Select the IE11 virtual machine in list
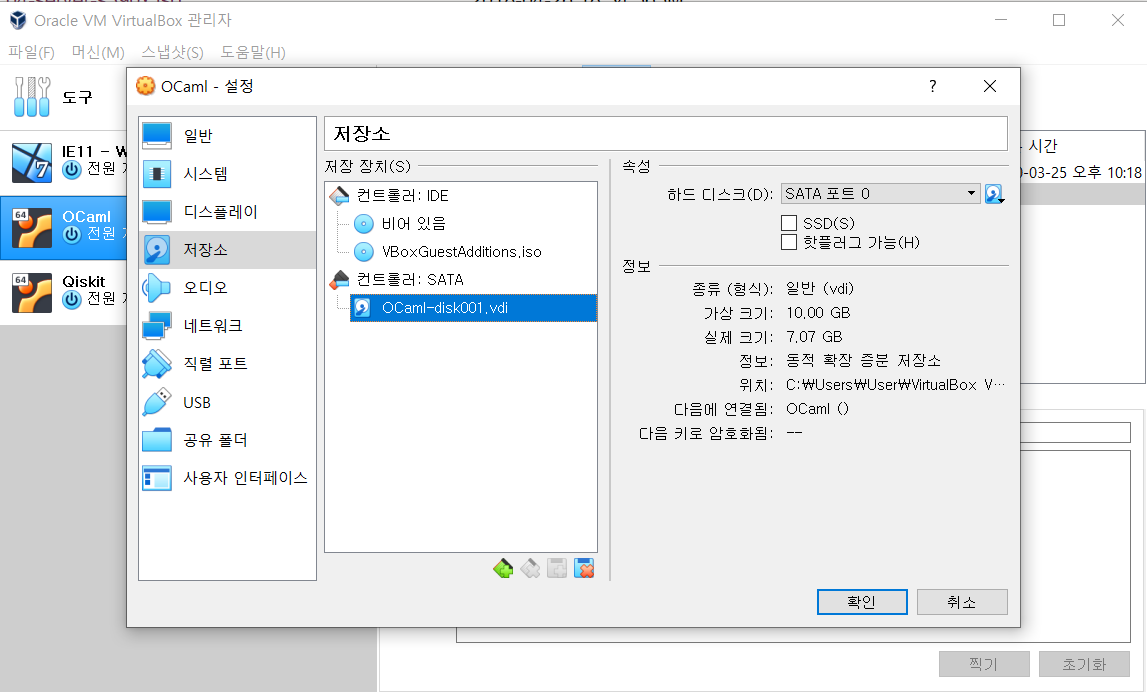Viewport: 1147px width, 692px height. click(64, 162)
